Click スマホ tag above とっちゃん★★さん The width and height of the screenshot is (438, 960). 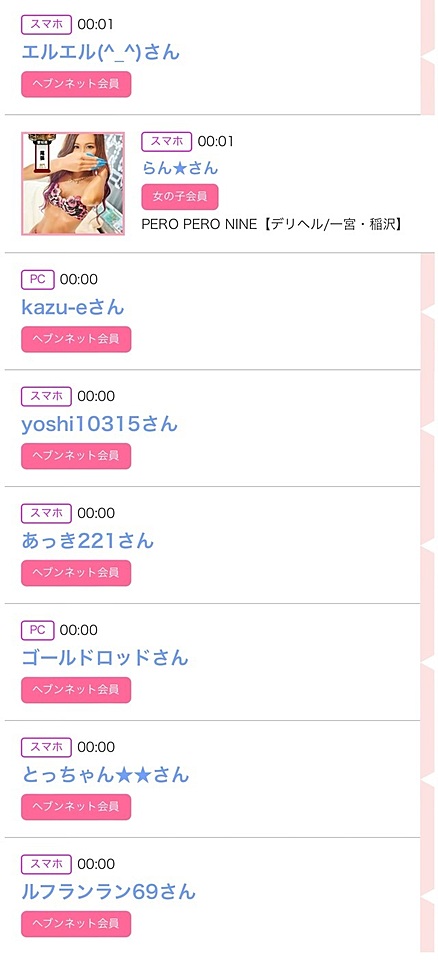click(47, 747)
